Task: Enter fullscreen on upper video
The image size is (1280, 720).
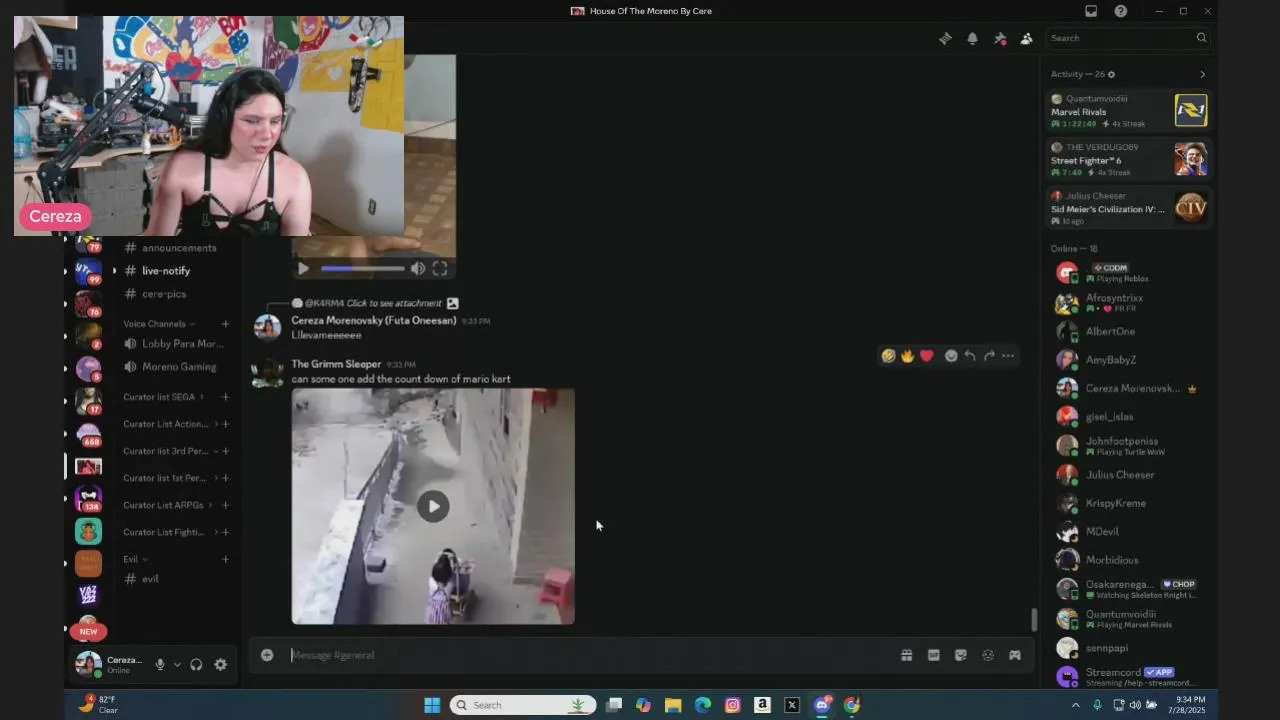Action: click(x=440, y=268)
